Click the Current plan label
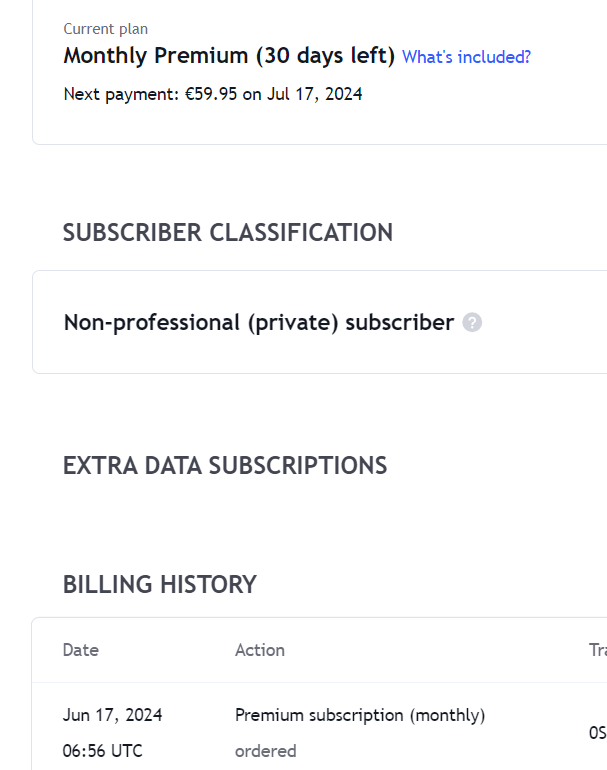Viewport: 607px width, 770px height. (106, 29)
